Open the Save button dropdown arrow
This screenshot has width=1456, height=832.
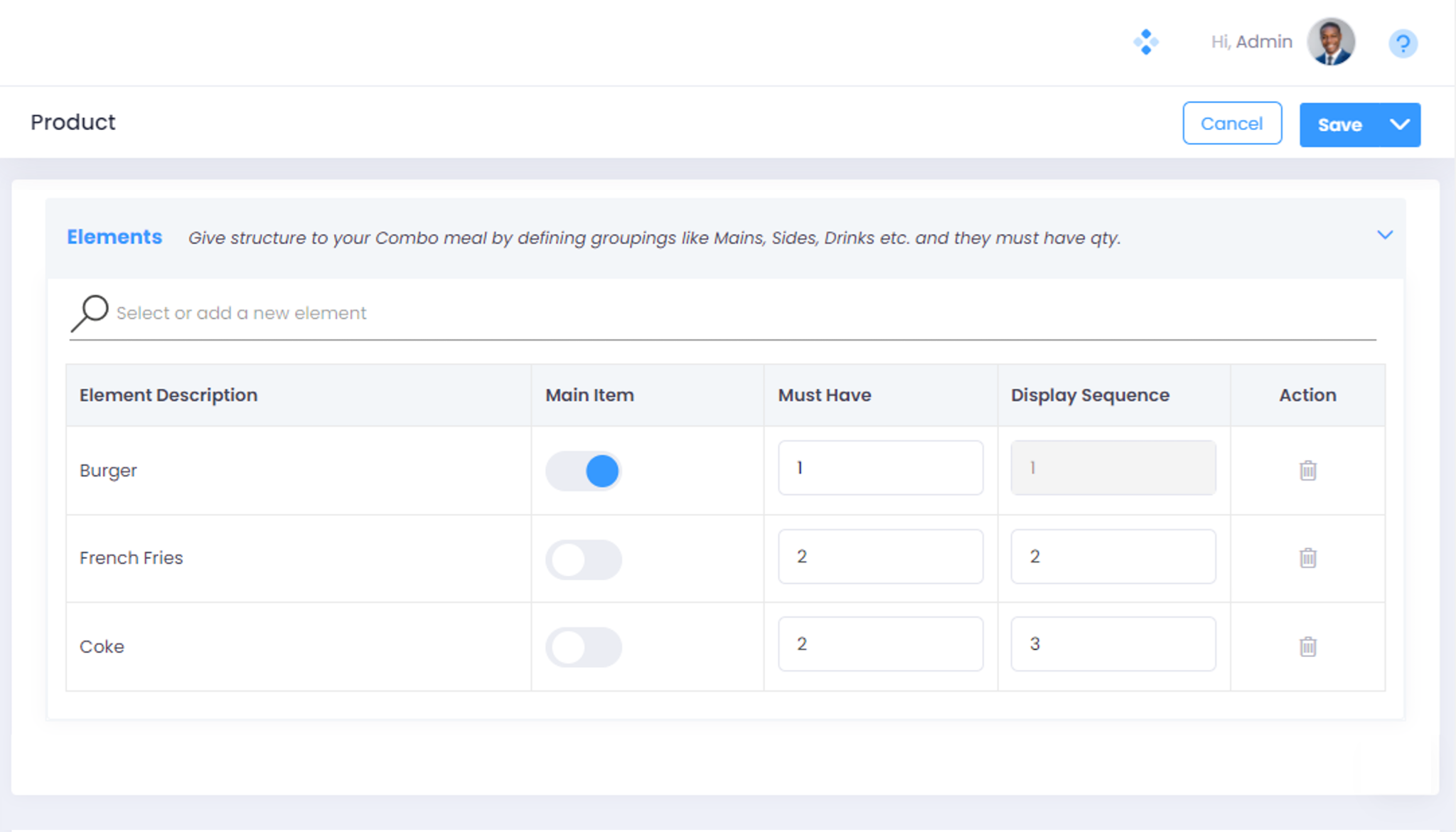(1399, 125)
